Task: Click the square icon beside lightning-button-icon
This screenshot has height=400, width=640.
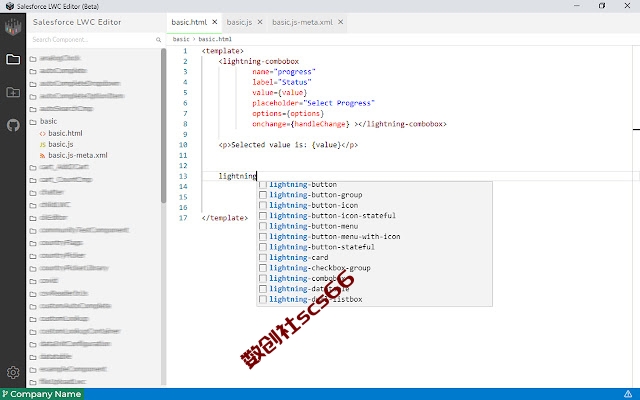Action: [x=263, y=205]
